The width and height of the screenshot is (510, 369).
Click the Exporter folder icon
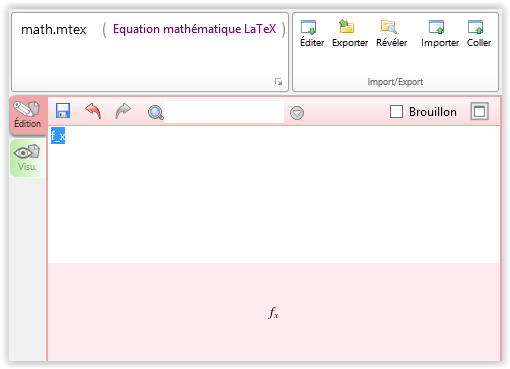coord(346,27)
